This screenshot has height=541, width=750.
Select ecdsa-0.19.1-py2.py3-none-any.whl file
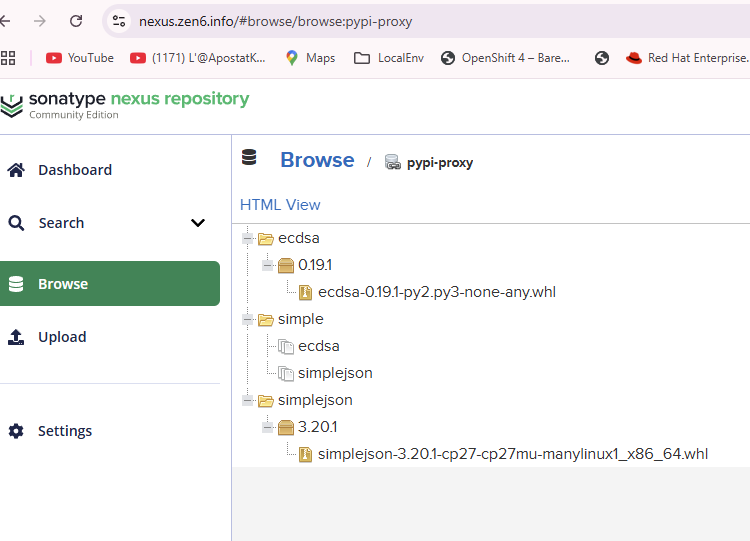(436, 293)
